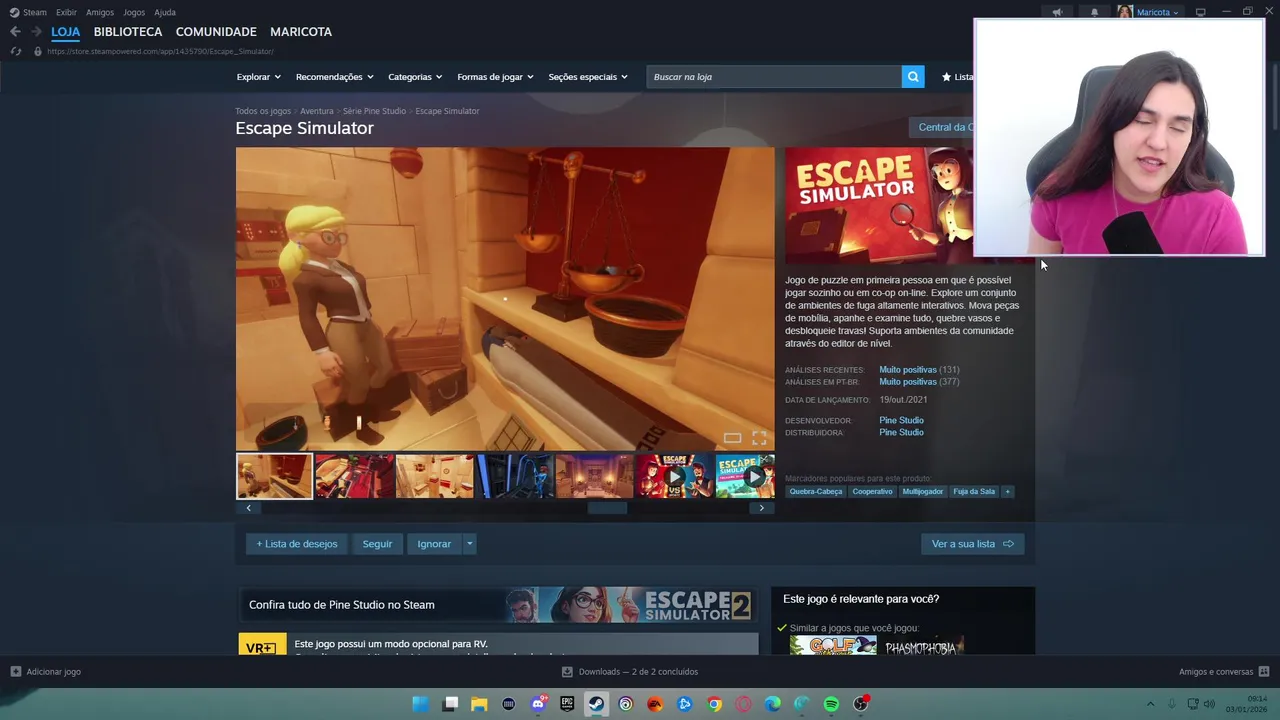Open Windows Start menu
Screen dimensions: 1280x720
point(421,704)
